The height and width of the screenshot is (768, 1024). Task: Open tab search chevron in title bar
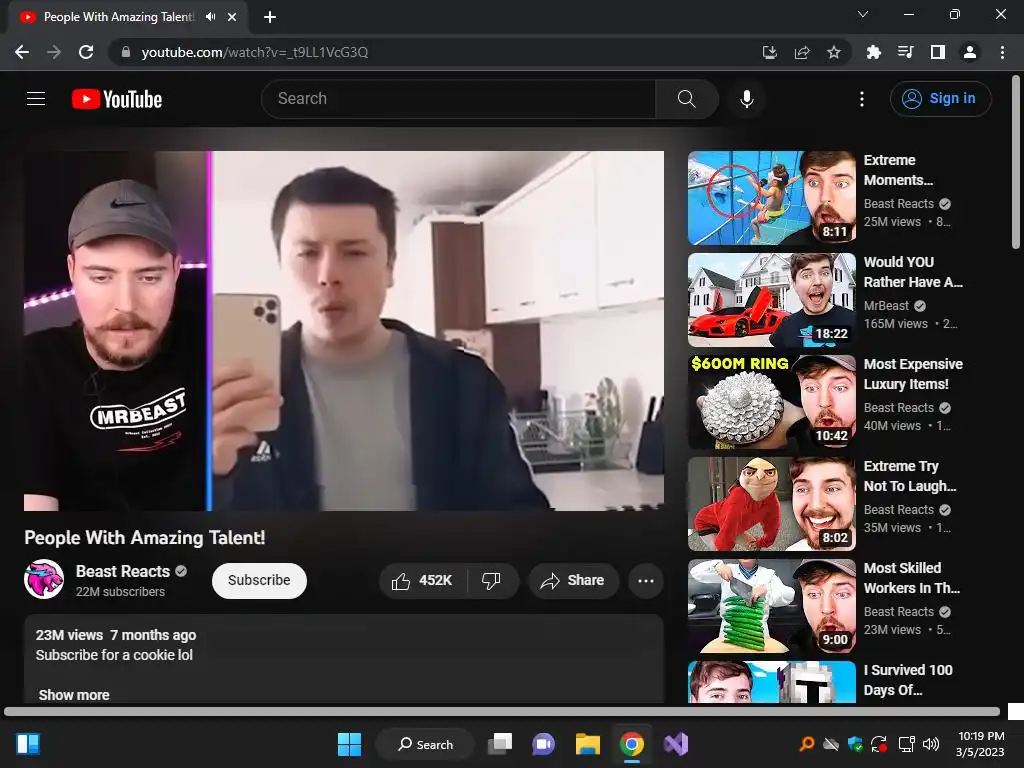pos(863,14)
